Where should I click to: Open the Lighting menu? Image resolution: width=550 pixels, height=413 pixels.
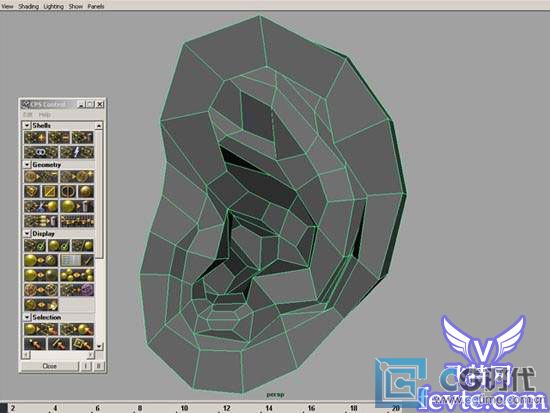pyautogui.click(x=53, y=6)
